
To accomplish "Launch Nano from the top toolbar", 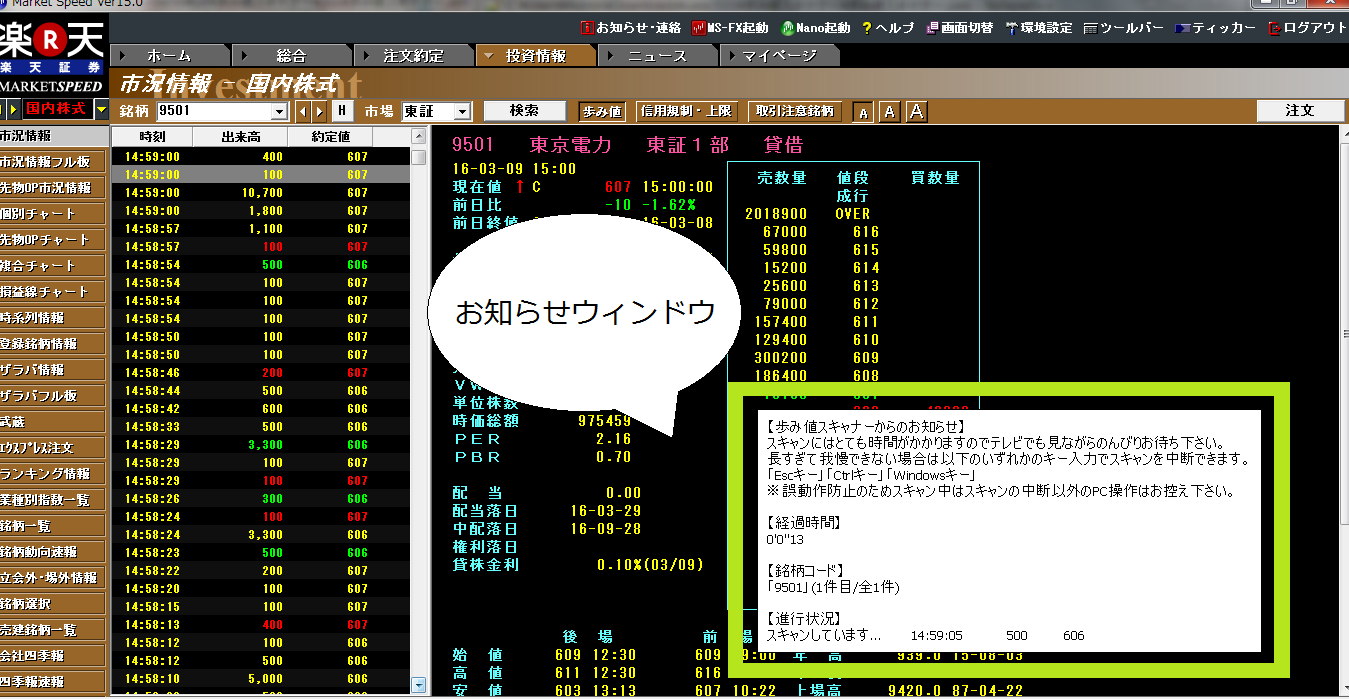I will (x=815, y=28).
